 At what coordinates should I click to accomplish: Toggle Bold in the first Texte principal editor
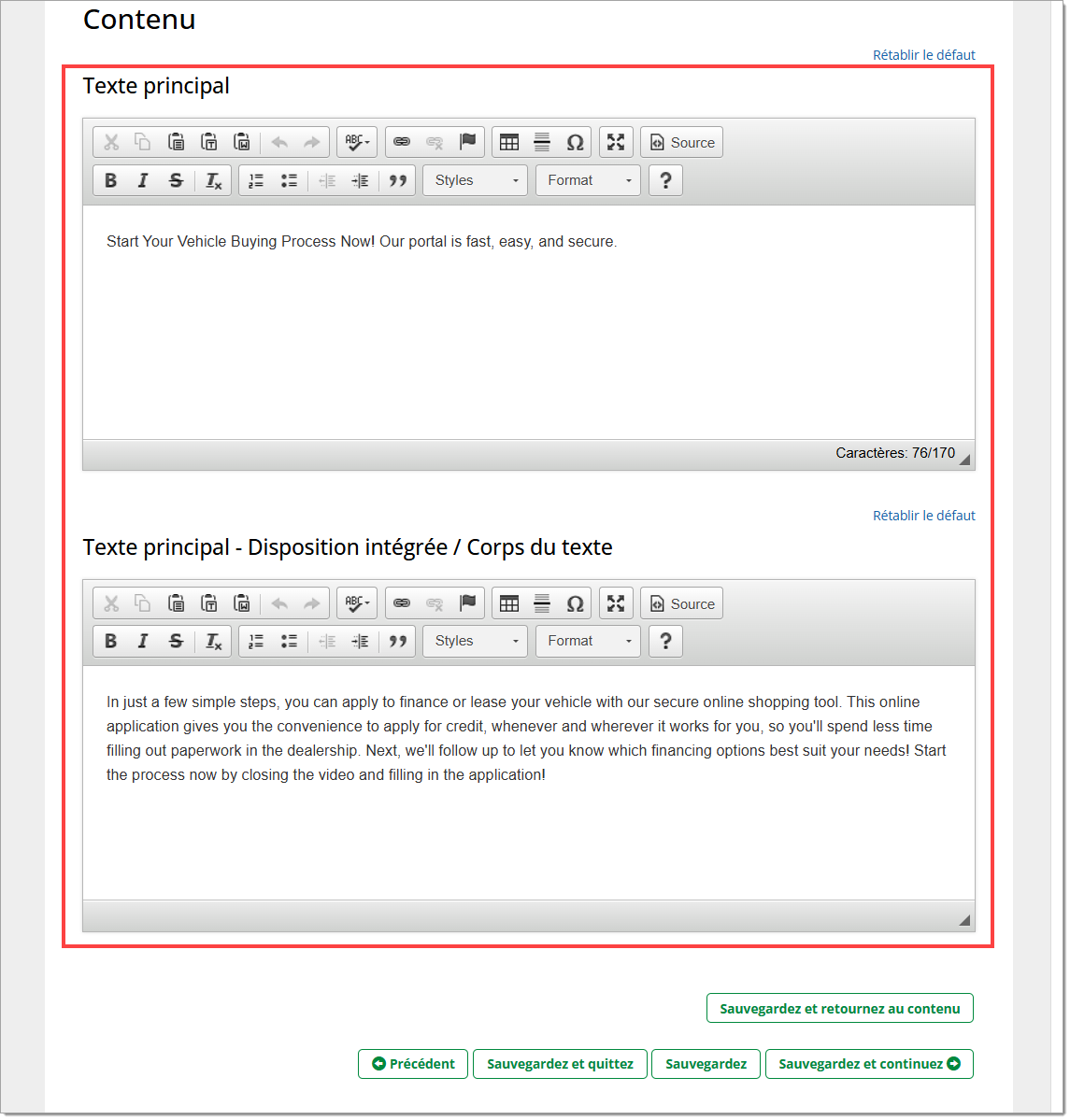coord(111,180)
